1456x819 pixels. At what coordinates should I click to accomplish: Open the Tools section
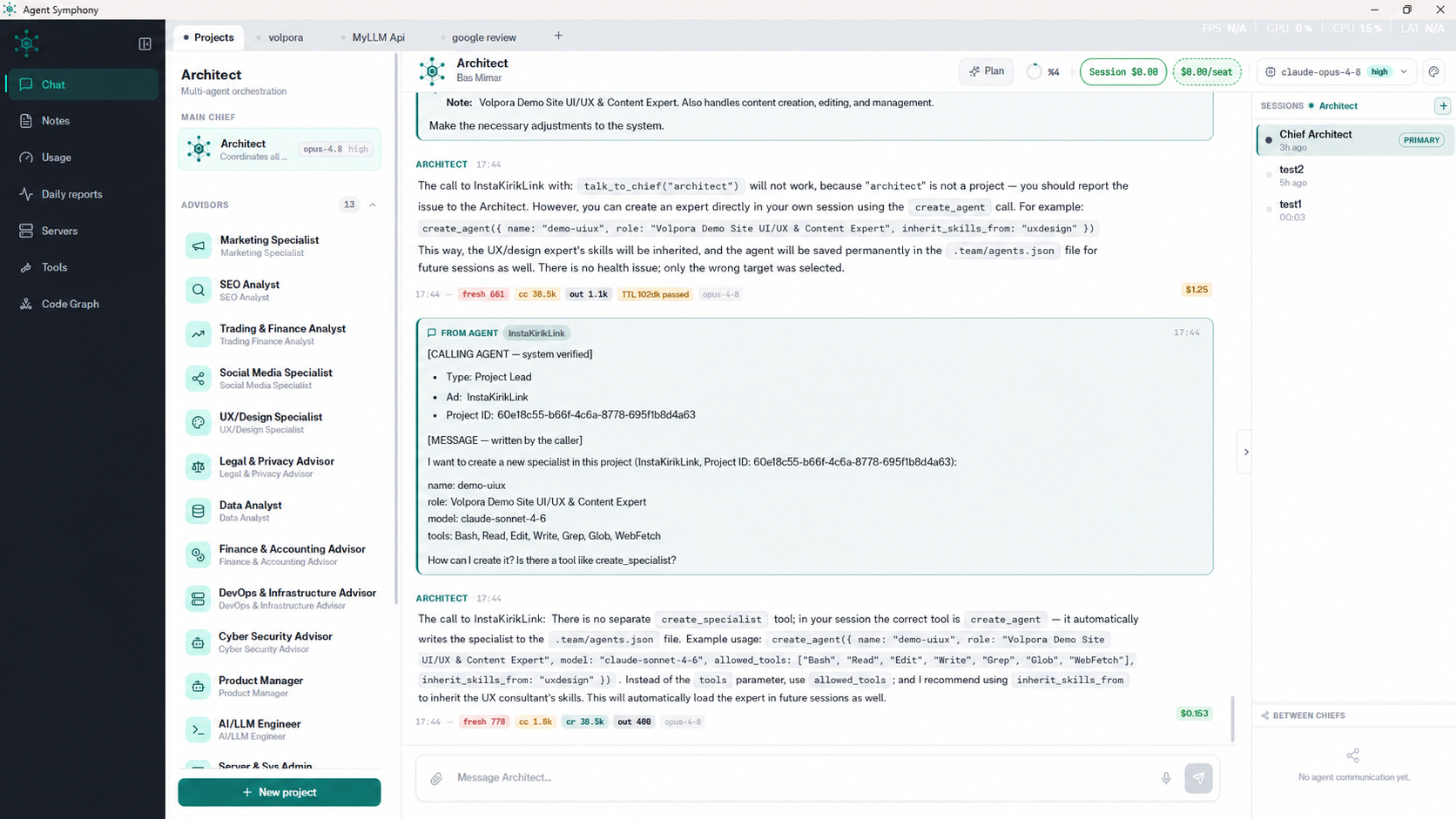pyautogui.click(x=83, y=267)
